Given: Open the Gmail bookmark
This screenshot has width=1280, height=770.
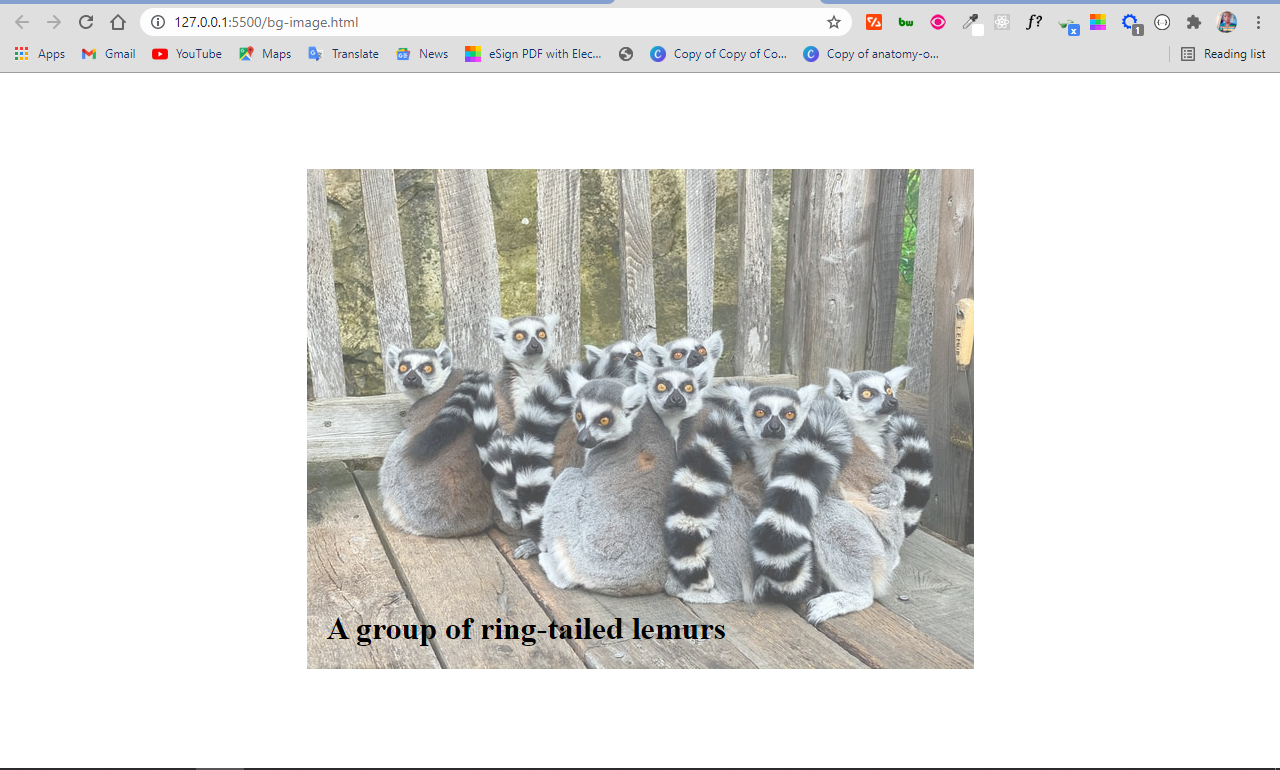Looking at the screenshot, I should pyautogui.click(x=108, y=54).
